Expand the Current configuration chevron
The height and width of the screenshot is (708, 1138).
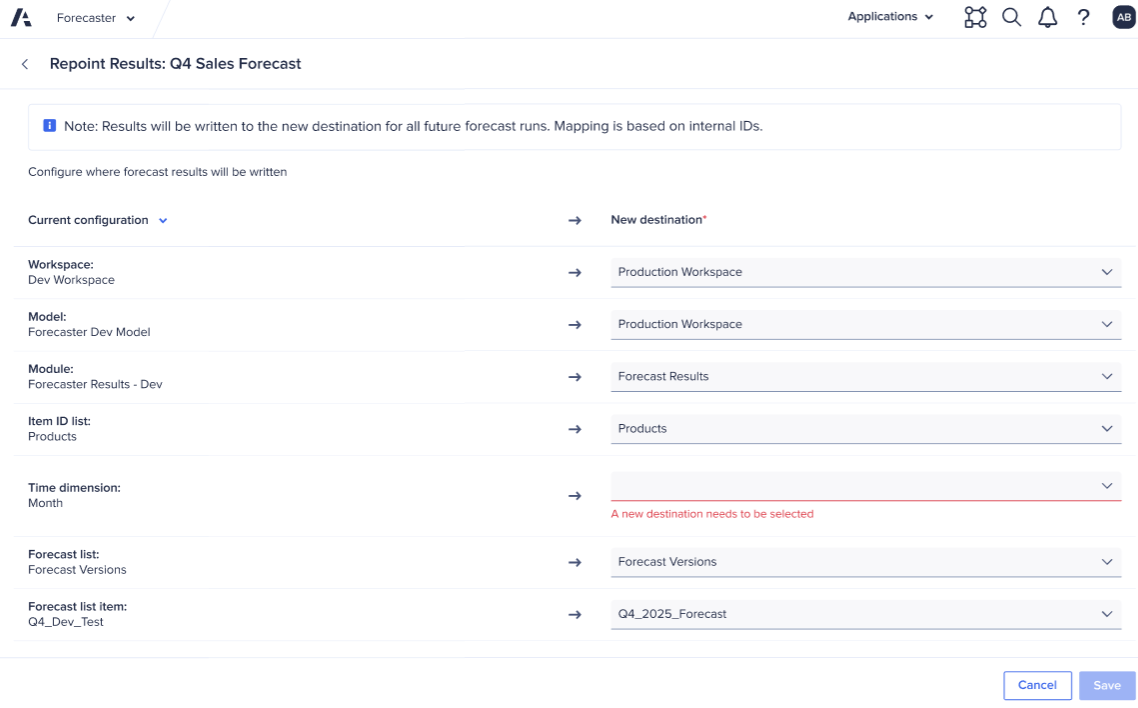163,221
